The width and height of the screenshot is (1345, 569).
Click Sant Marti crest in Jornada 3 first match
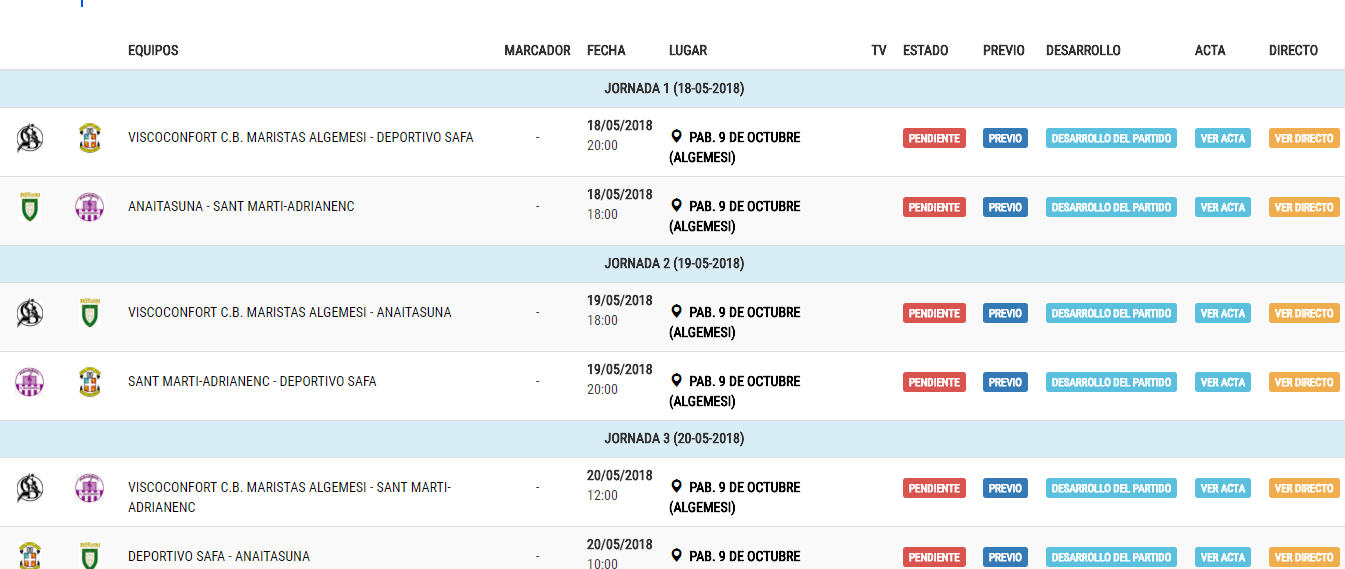click(x=89, y=488)
